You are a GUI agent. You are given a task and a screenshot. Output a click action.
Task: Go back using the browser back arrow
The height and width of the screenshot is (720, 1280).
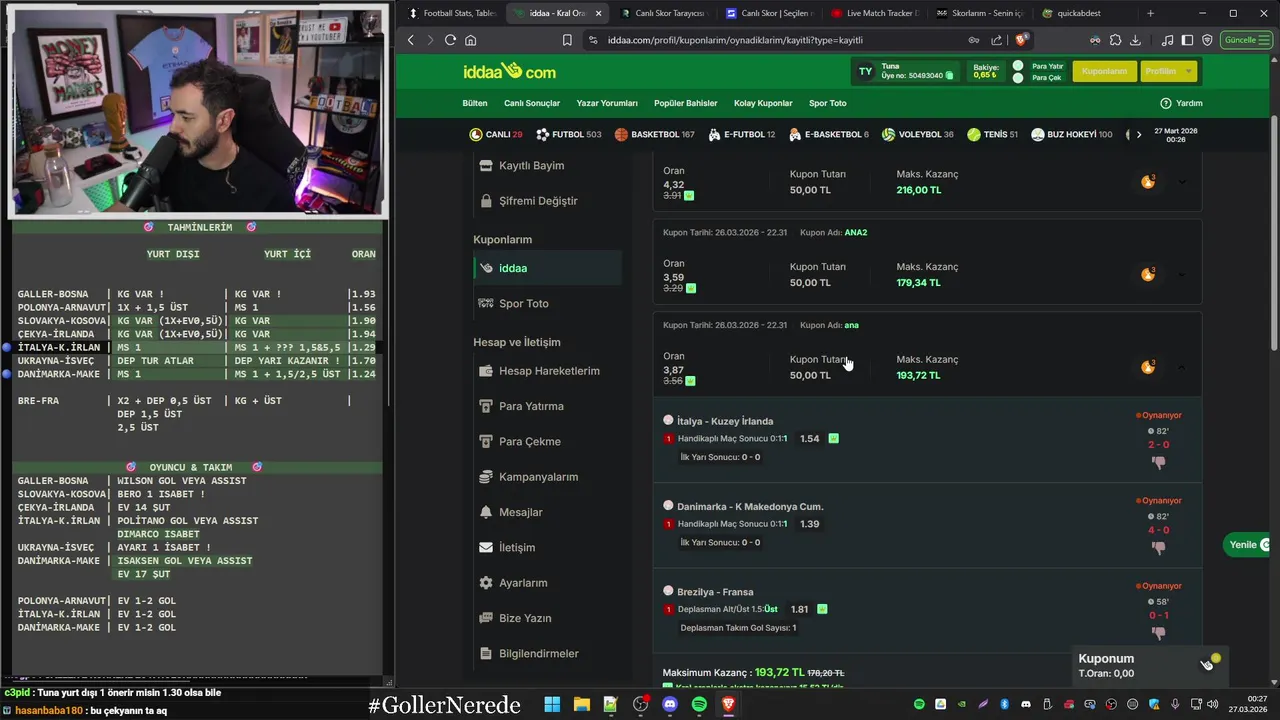tap(411, 40)
